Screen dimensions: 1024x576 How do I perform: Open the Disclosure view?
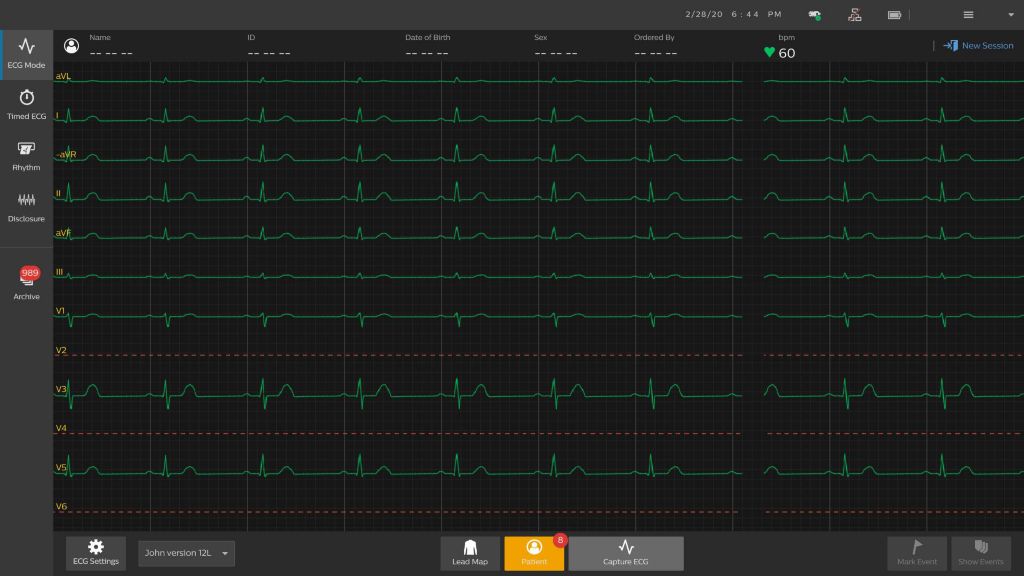pyautogui.click(x=26, y=208)
